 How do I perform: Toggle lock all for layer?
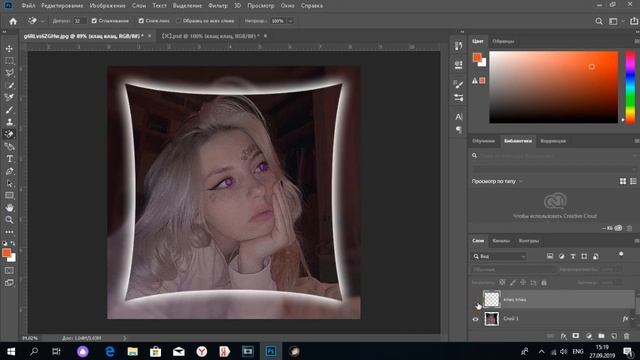pyautogui.click(x=544, y=282)
